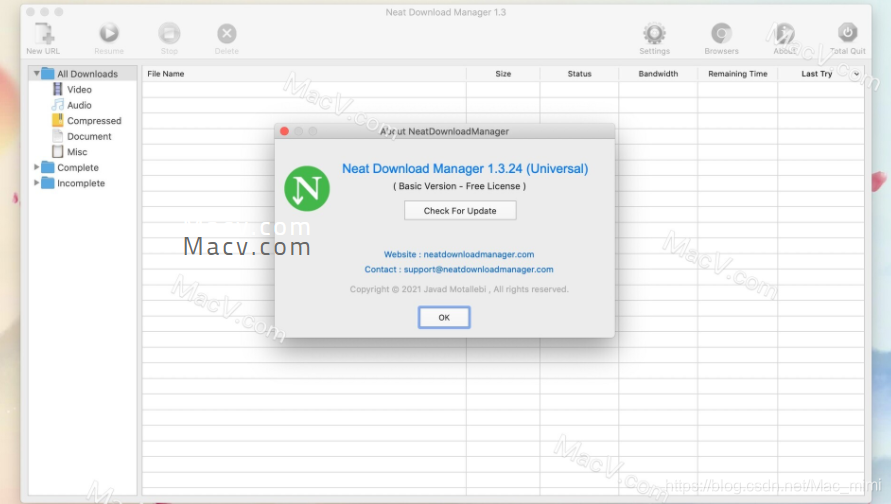
Task: Click the Basic Version Free License text
Action: coord(459,186)
